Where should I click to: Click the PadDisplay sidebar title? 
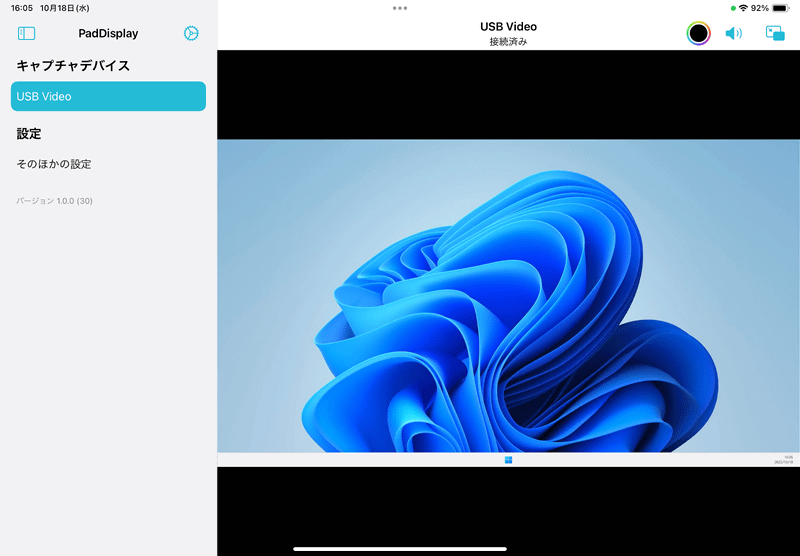(108, 33)
